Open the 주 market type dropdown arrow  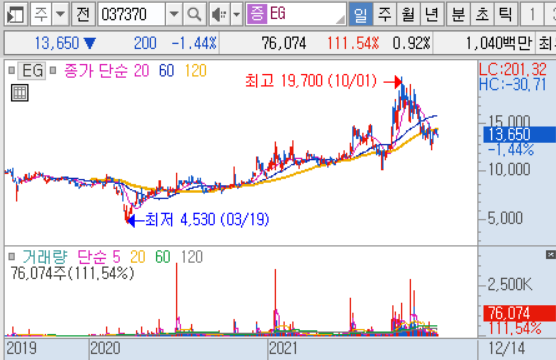point(61,15)
